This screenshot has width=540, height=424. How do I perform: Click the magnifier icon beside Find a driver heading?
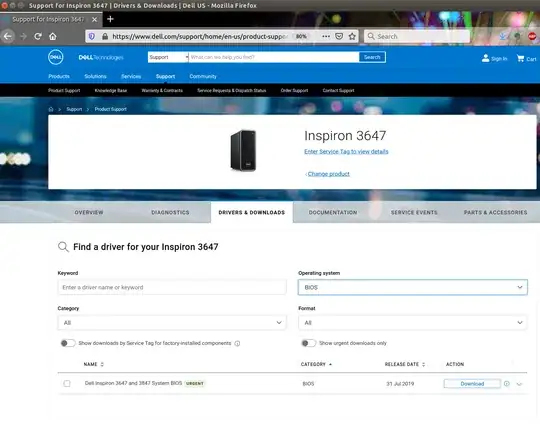tap(63, 247)
